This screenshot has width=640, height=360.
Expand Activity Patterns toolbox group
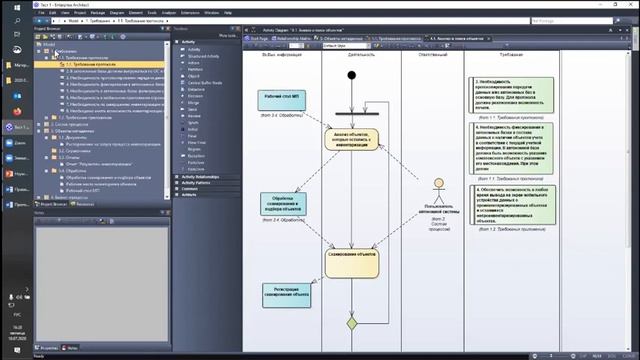tap(177, 183)
